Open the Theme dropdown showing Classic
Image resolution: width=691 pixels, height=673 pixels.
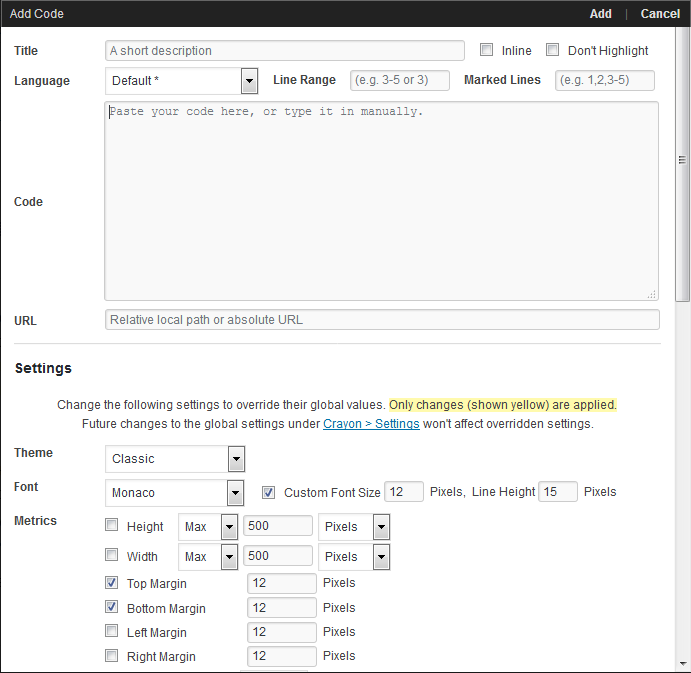(x=175, y=459)
